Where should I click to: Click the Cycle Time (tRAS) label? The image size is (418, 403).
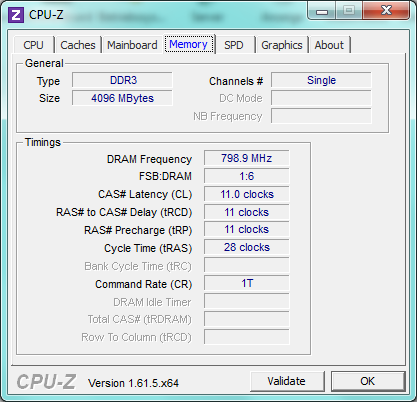click(x=148, y=248)
